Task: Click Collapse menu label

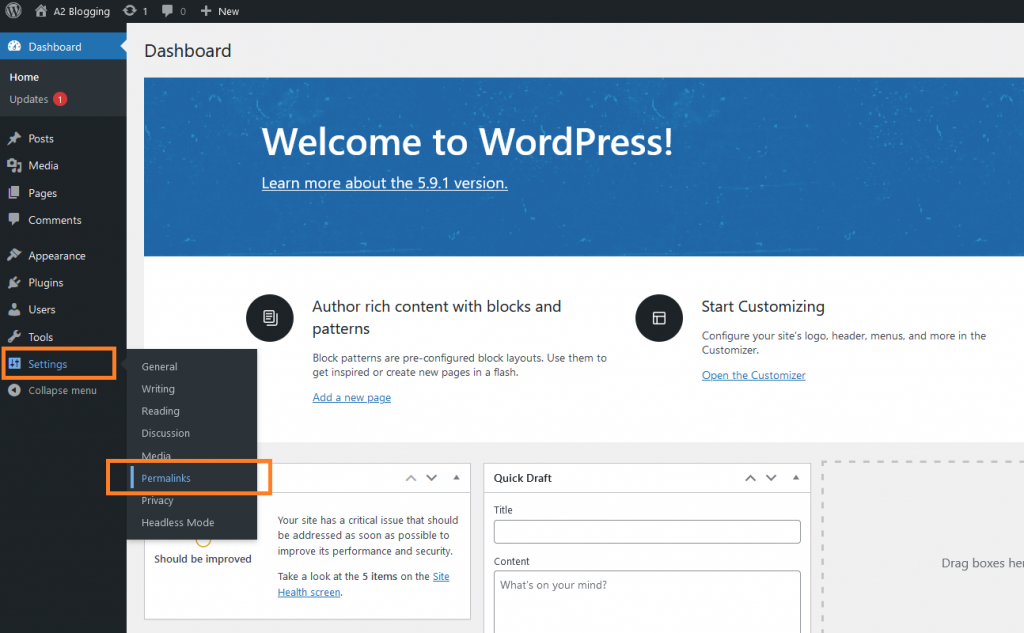Action: (63, 390)
